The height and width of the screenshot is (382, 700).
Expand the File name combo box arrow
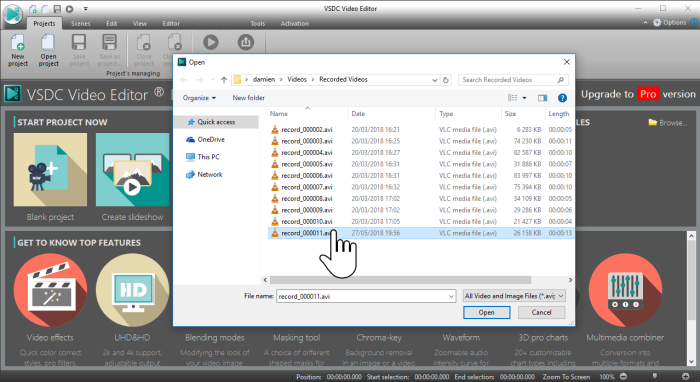click(451, 296)
